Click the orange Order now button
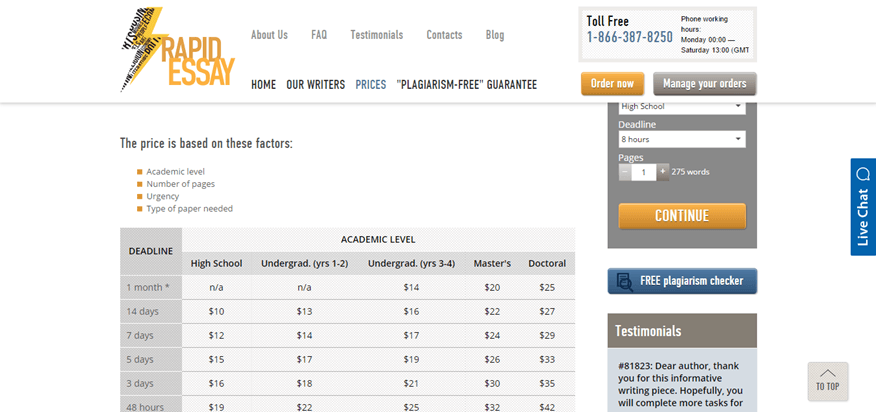Screen dimensions: 876x412 click(612, 84)
